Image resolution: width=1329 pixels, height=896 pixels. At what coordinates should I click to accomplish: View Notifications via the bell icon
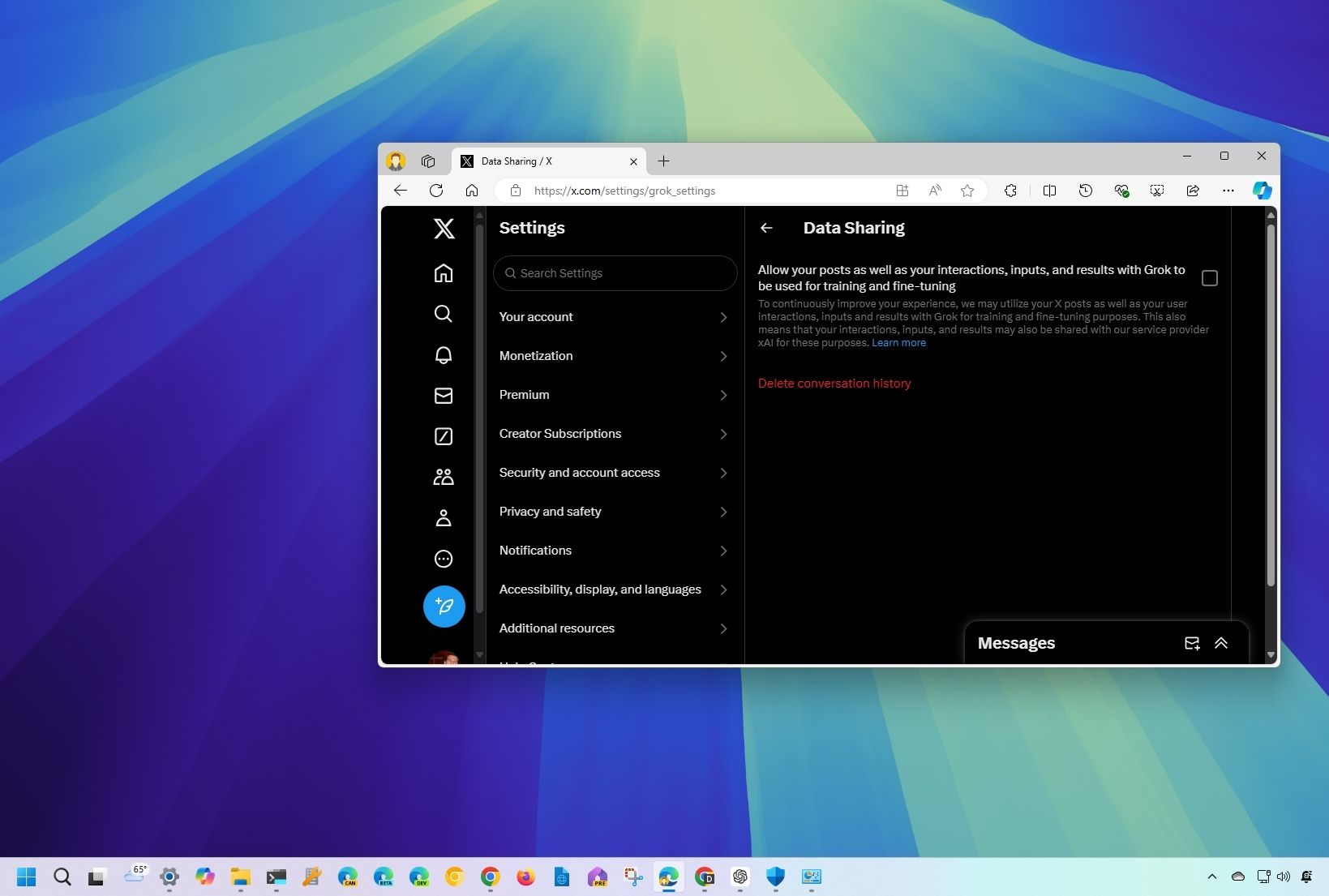tap(444, 355)
